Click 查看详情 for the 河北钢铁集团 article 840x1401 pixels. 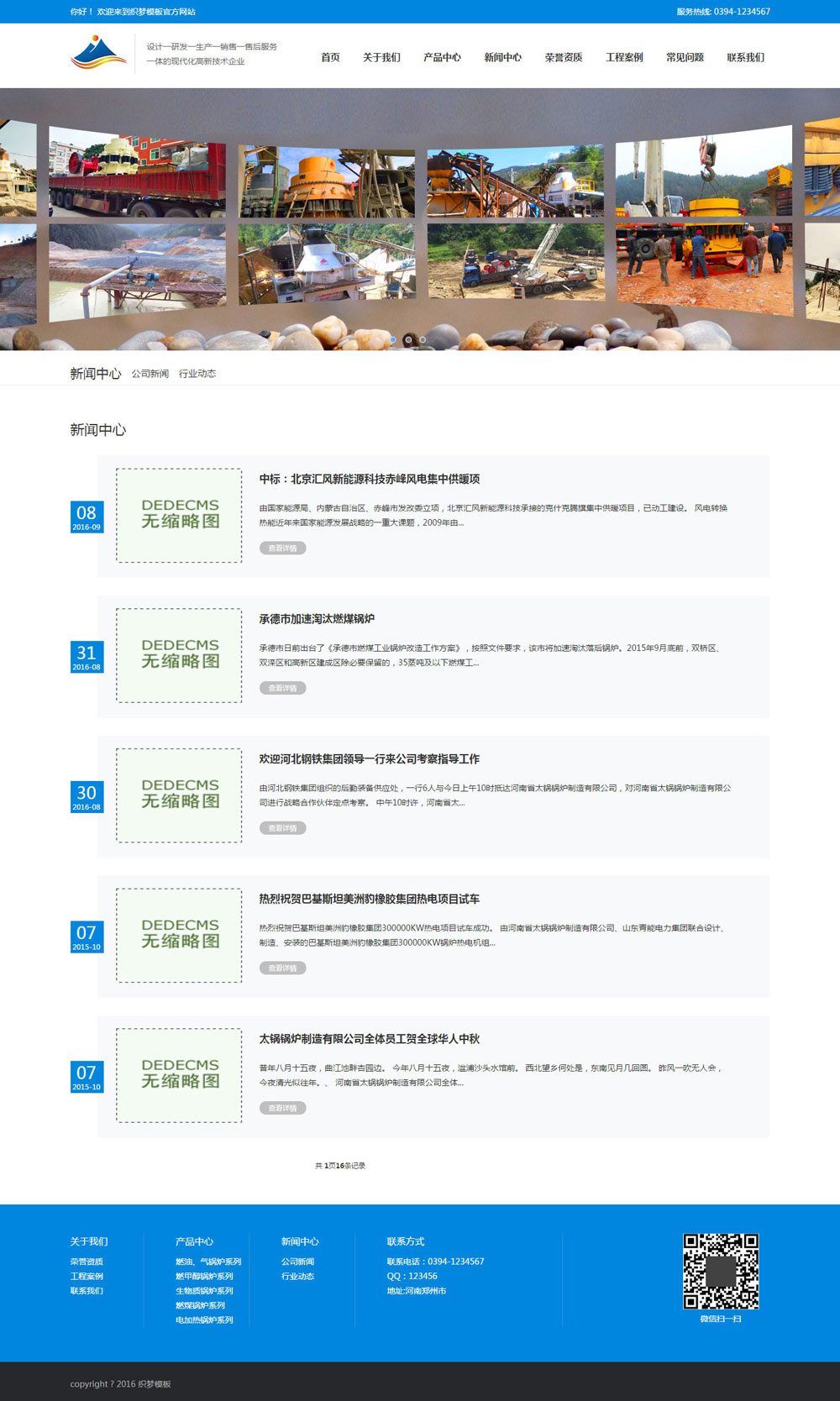point(282,828)
